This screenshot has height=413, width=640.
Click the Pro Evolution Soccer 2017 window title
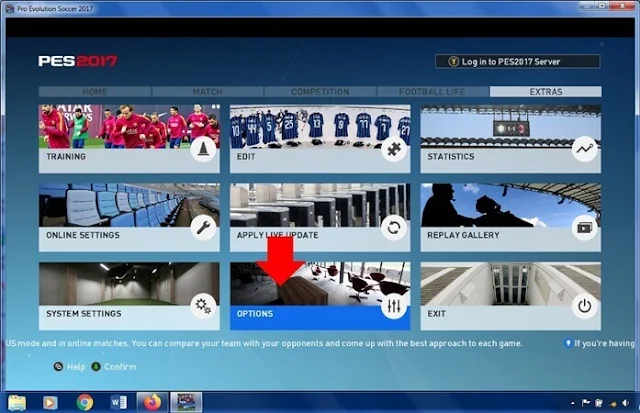pyautogui.click(x=55, y=9)
